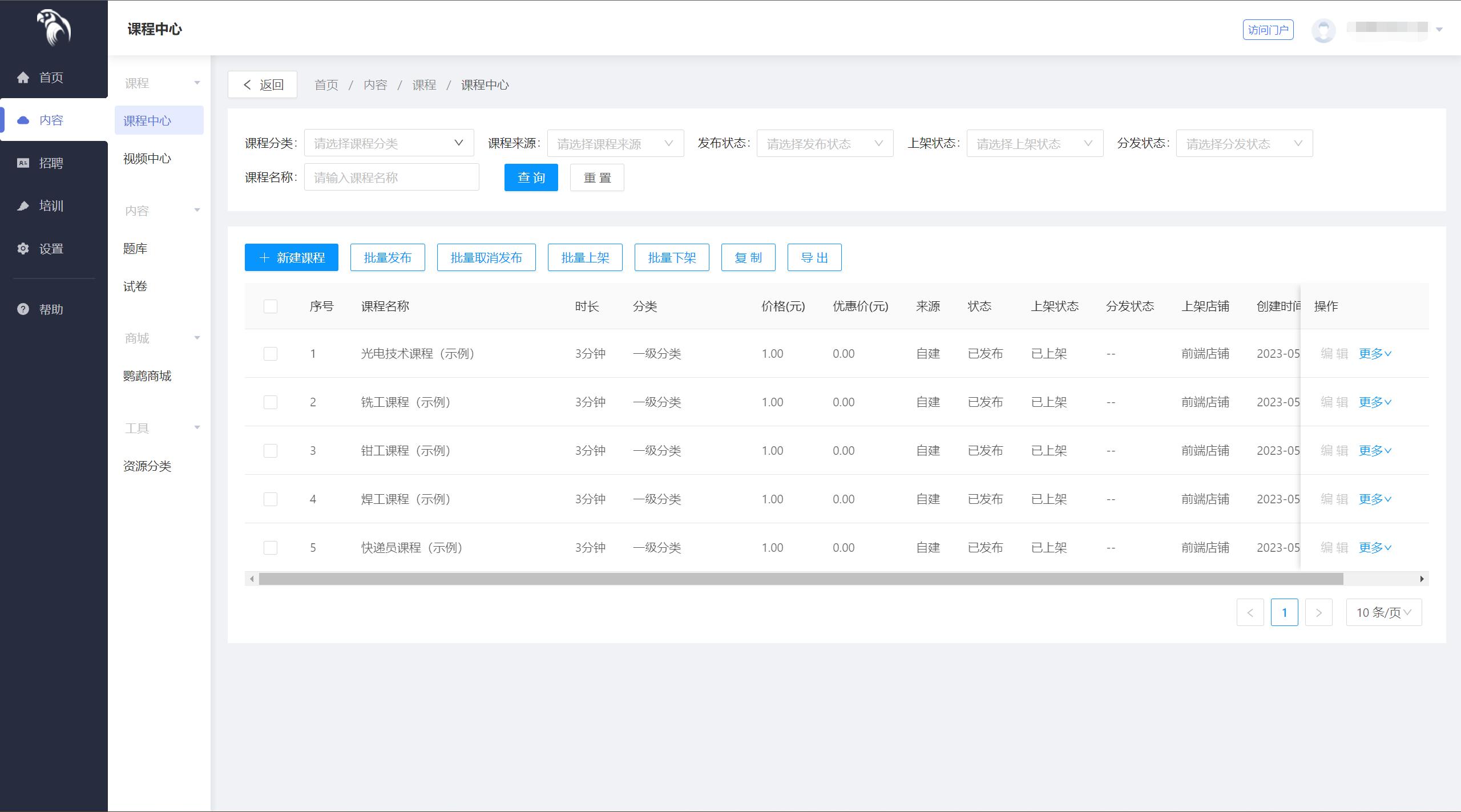The image size is (1461, 812).
Task: Open the 课程分类 dropdown
Action: click(x=388, y=143)
